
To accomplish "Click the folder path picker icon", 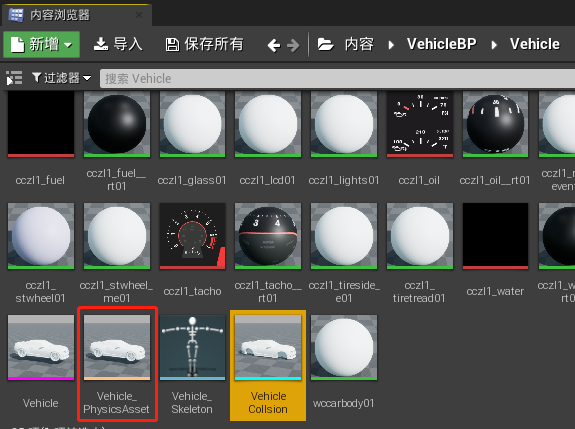I will tap(325, 44).
